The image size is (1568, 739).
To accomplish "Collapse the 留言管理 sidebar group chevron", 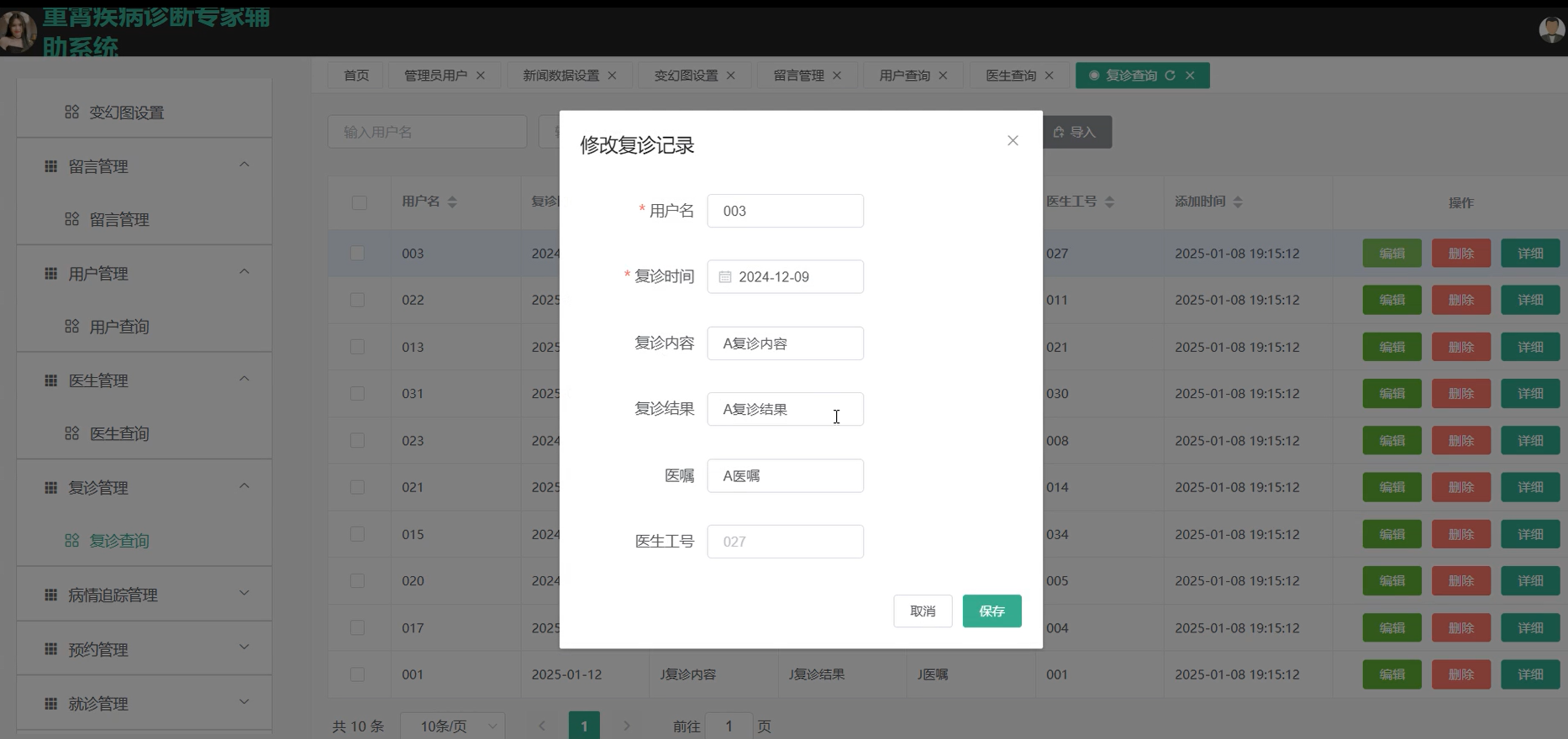I will click(x=245, y=165).
